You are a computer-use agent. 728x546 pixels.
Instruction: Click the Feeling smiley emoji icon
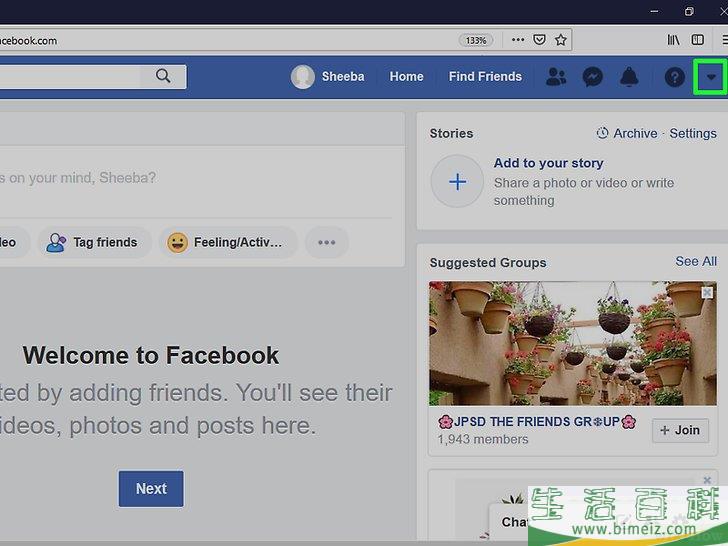click(x=177, y=242)
